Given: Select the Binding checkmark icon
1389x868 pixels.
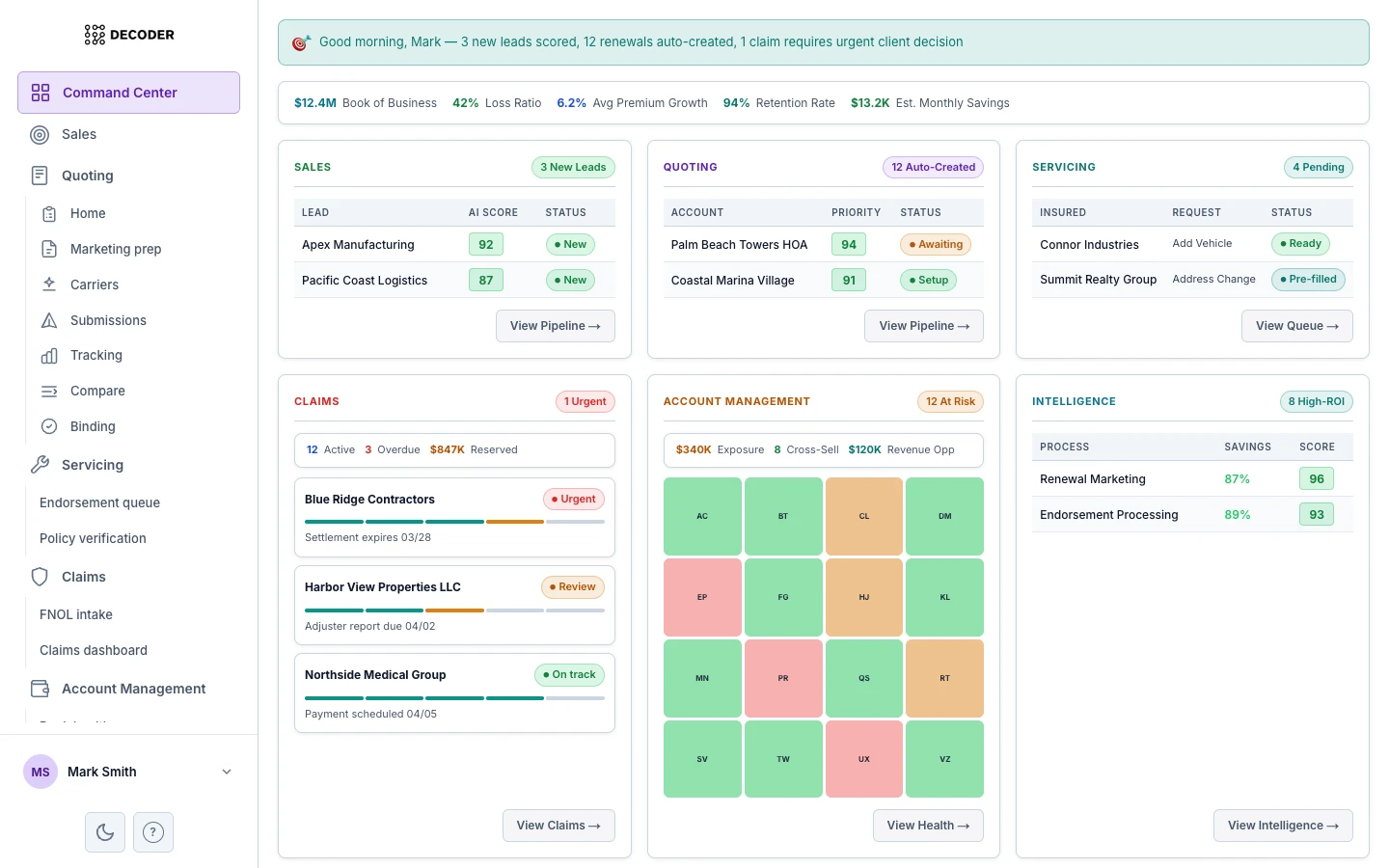Looking at the screenshot, I should [49, 426].
